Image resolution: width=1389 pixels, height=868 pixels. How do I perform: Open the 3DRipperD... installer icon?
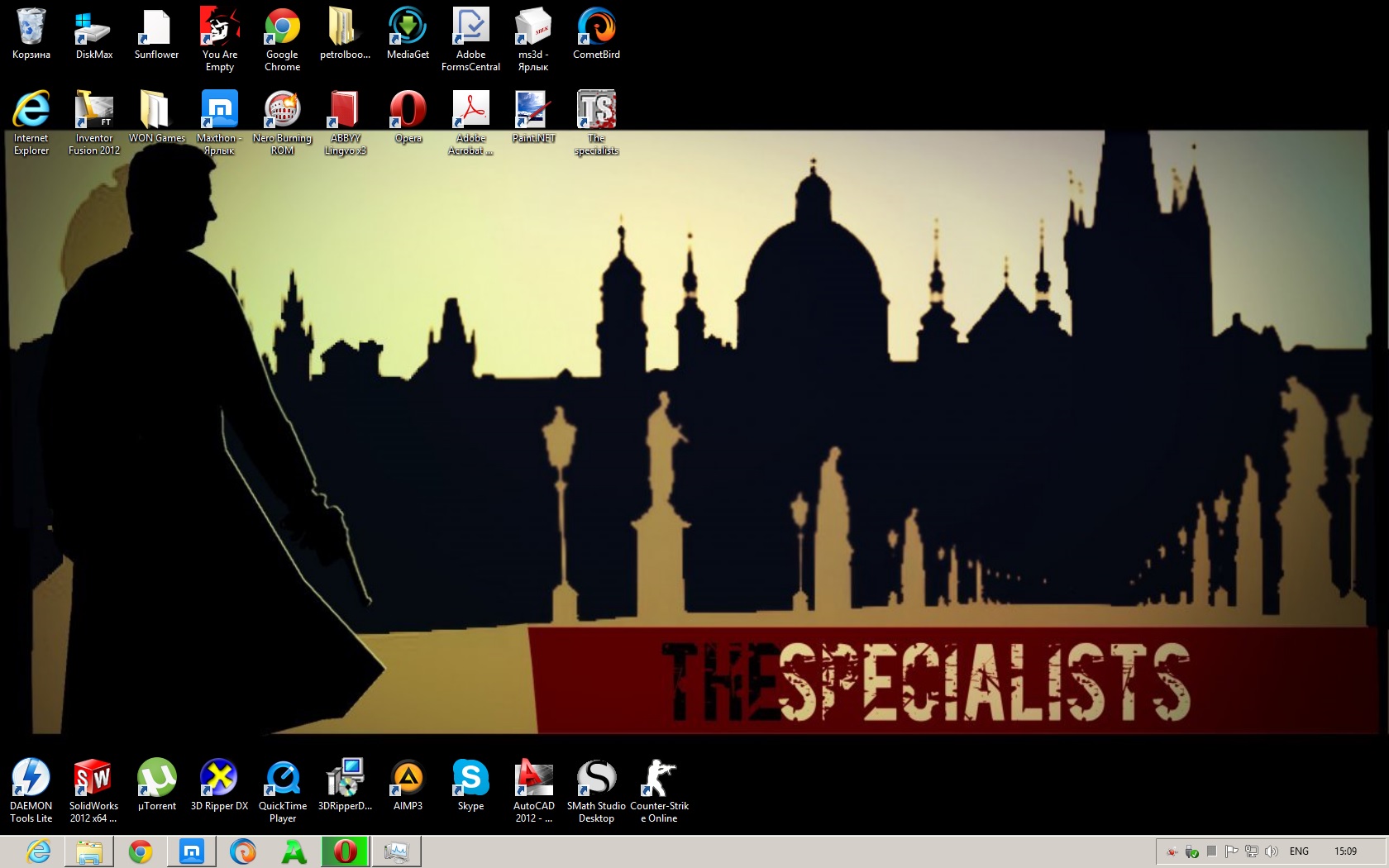click(345, 785)
